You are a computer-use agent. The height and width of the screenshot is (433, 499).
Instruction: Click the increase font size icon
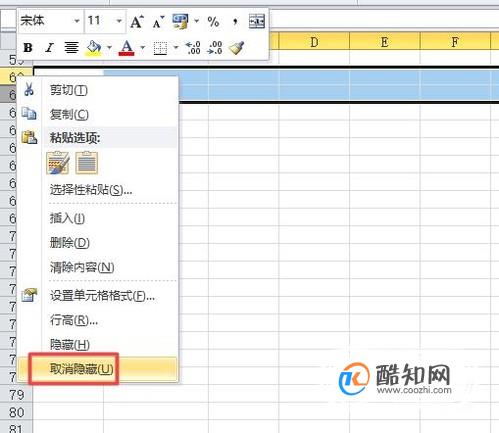coord(137,22)
